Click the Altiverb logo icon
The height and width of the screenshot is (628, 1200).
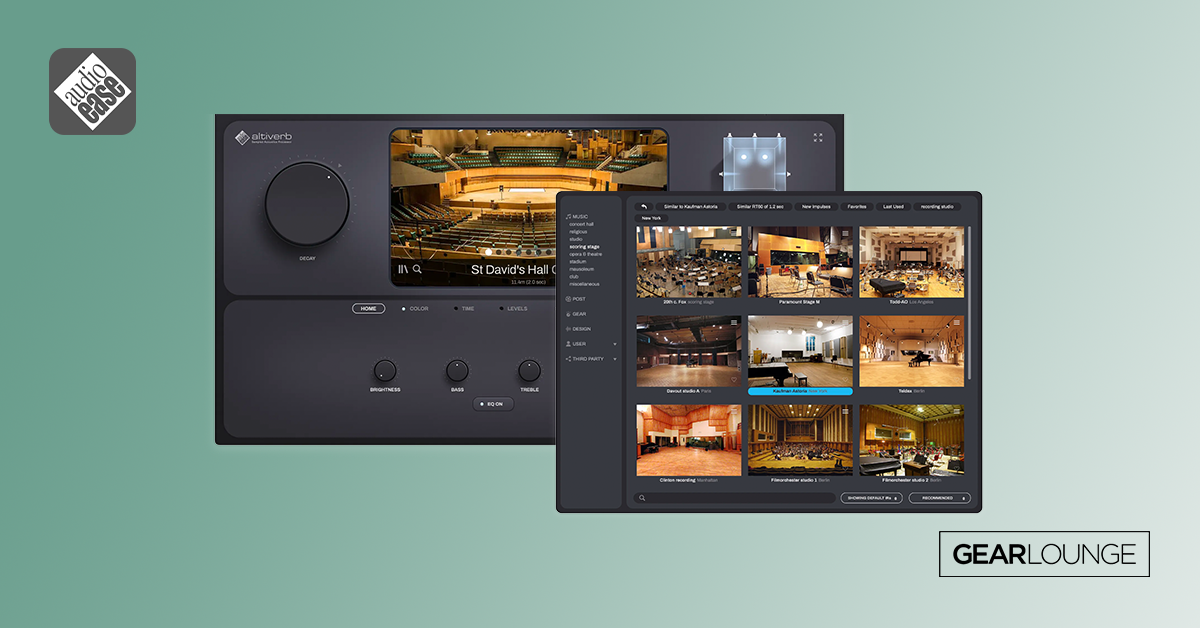coord(244,138)
